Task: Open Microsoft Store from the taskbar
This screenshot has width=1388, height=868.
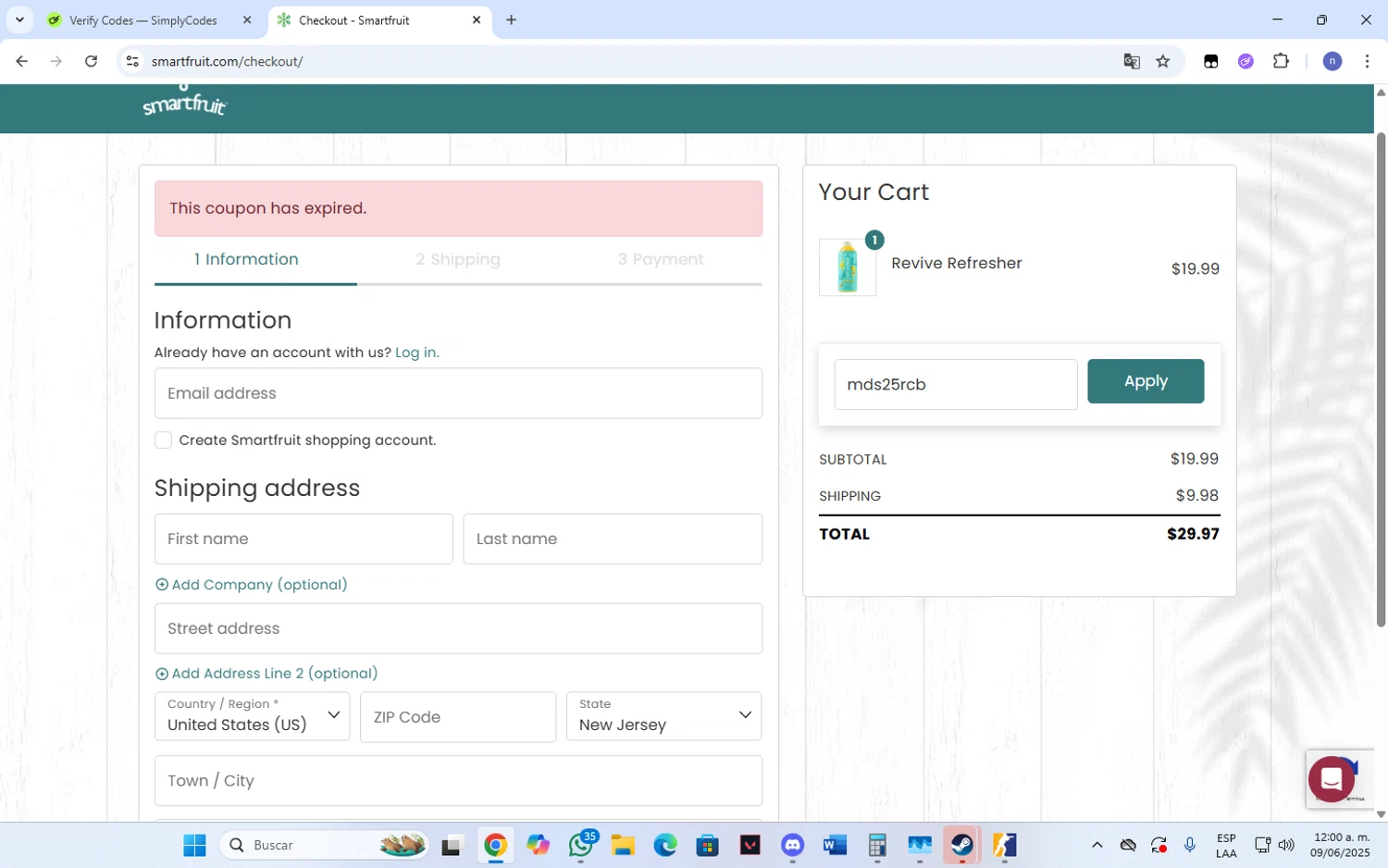Action: (708, 845)
